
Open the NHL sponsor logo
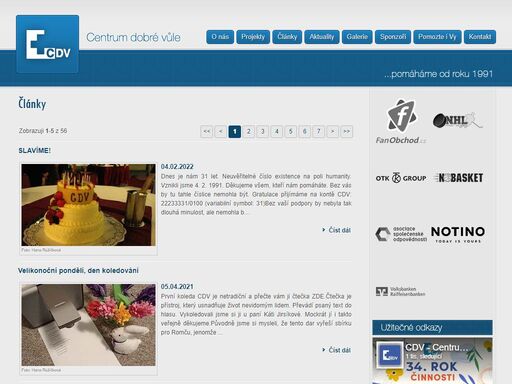458,121
